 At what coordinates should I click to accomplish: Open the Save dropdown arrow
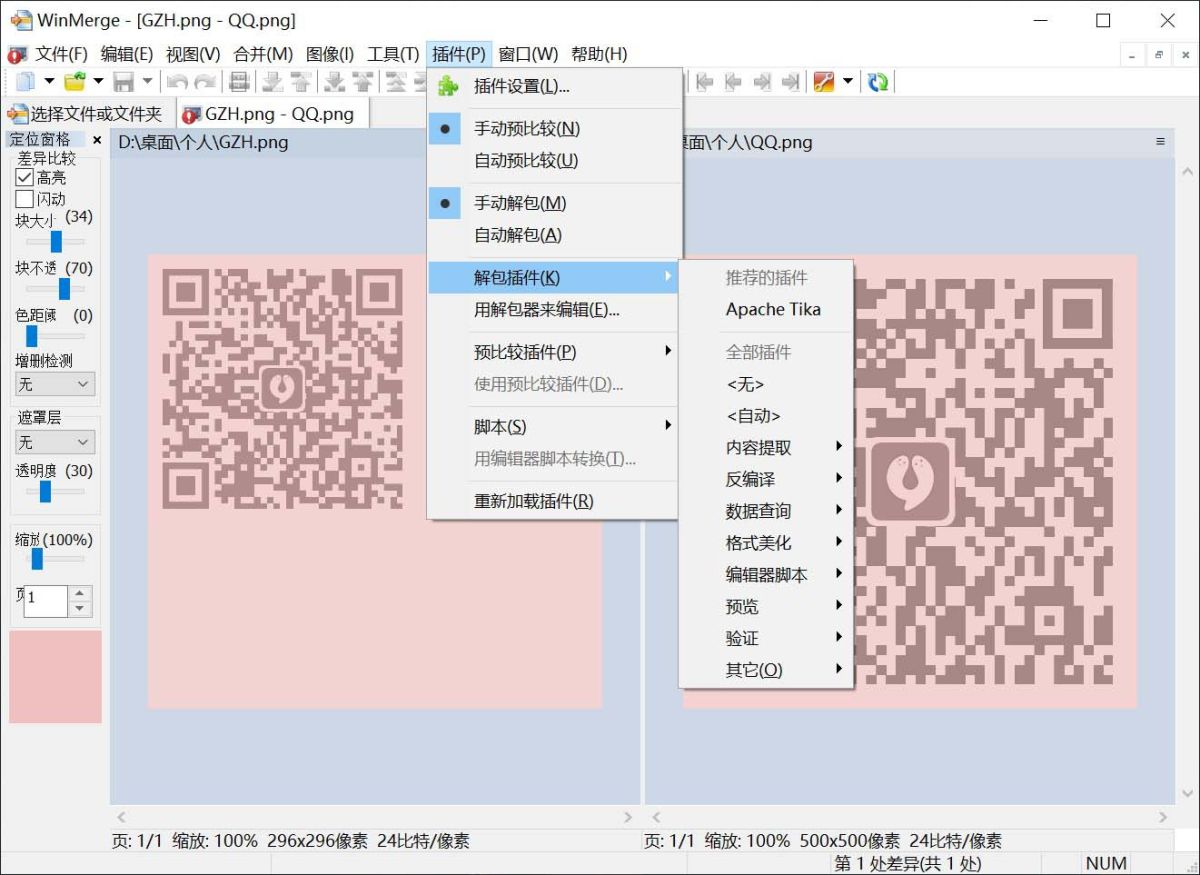tap(147, 82)
